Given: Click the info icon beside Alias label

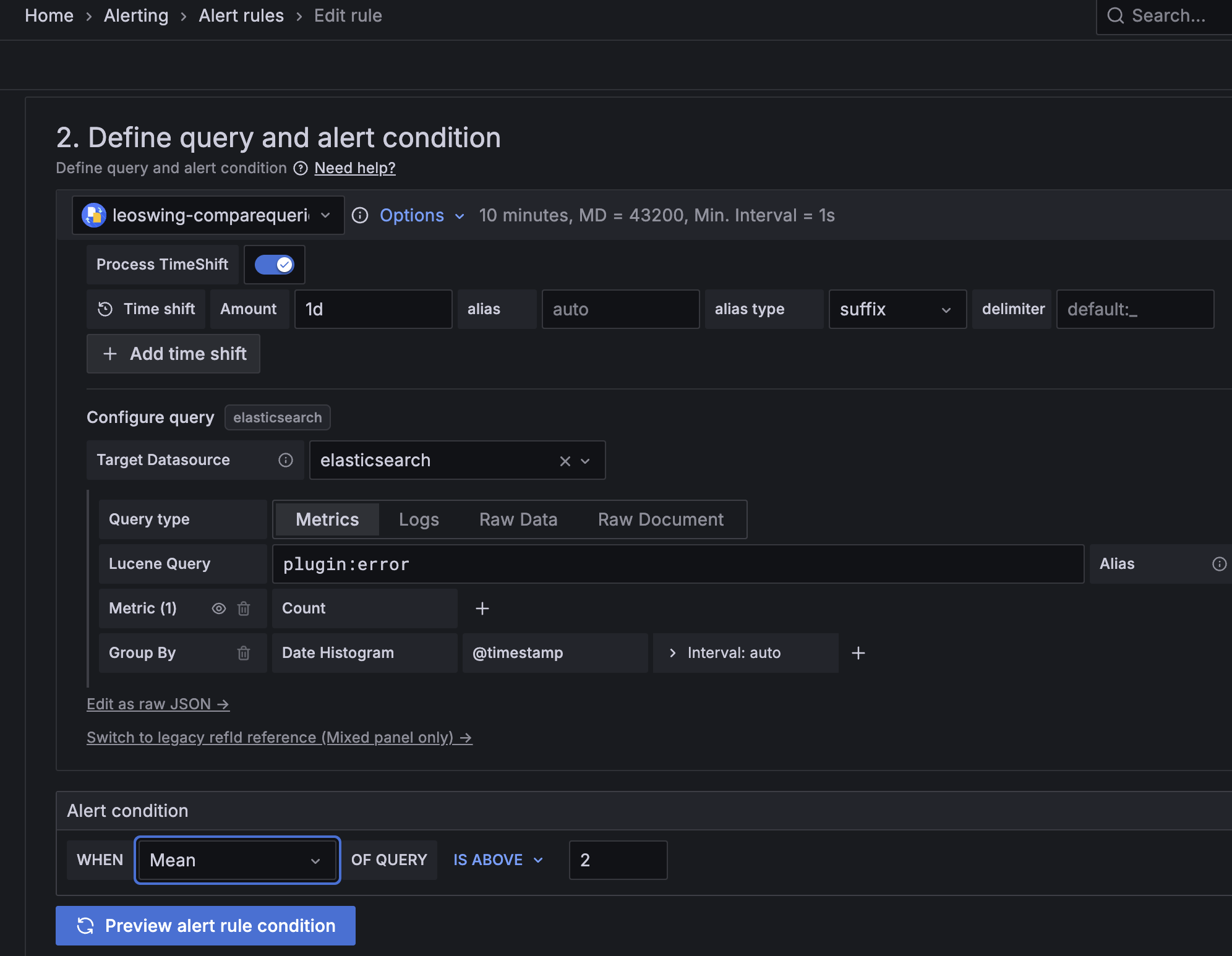Looking at the screenshot, I should (1219, 564).
